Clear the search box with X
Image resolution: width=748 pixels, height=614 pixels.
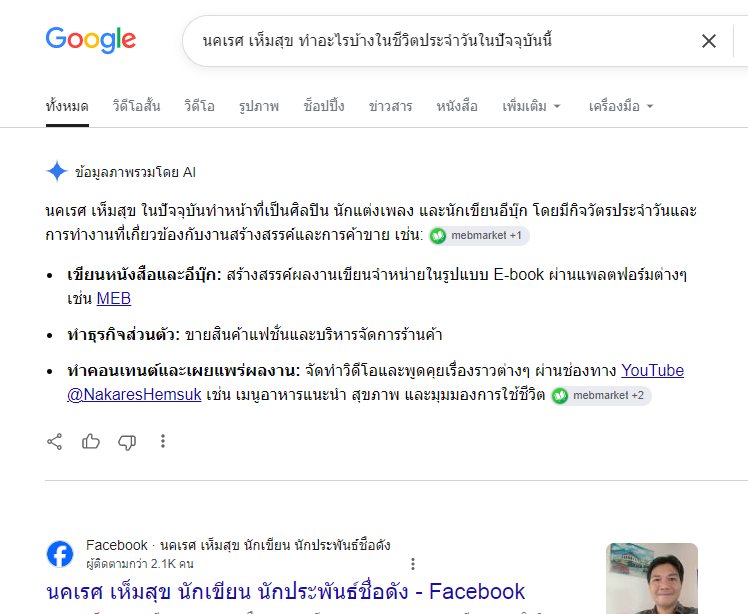click(x=709, y=41)
